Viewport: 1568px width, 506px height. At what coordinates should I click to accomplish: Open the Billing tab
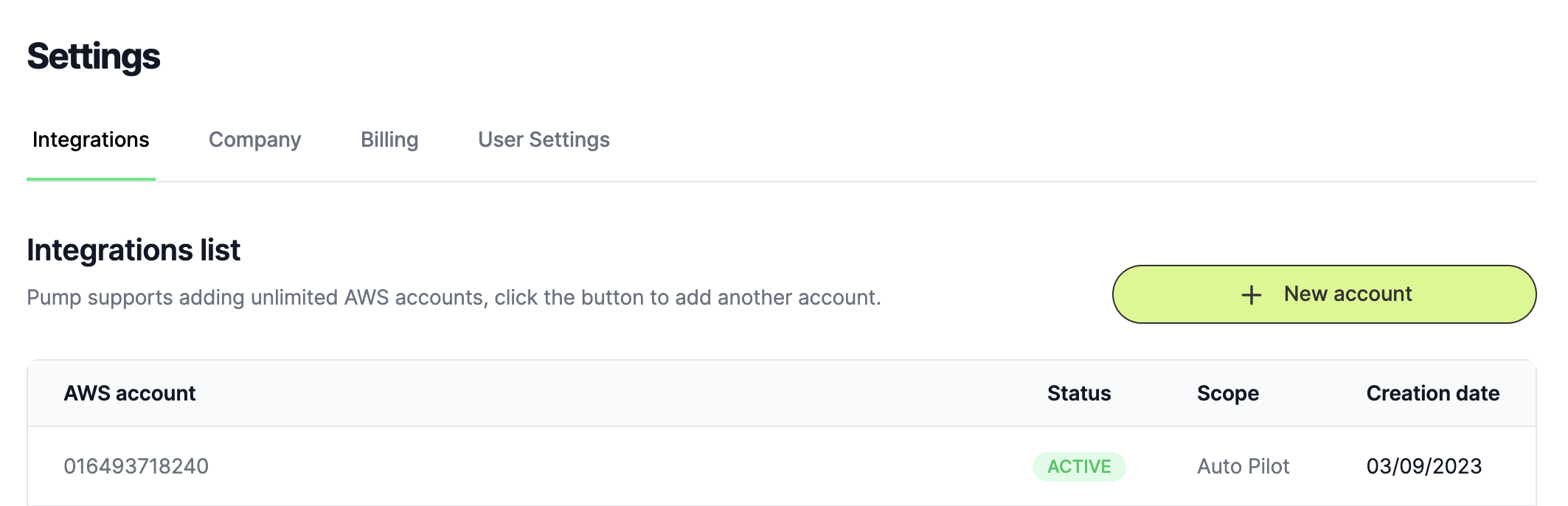pyautogui.click(x=389, y=139)
